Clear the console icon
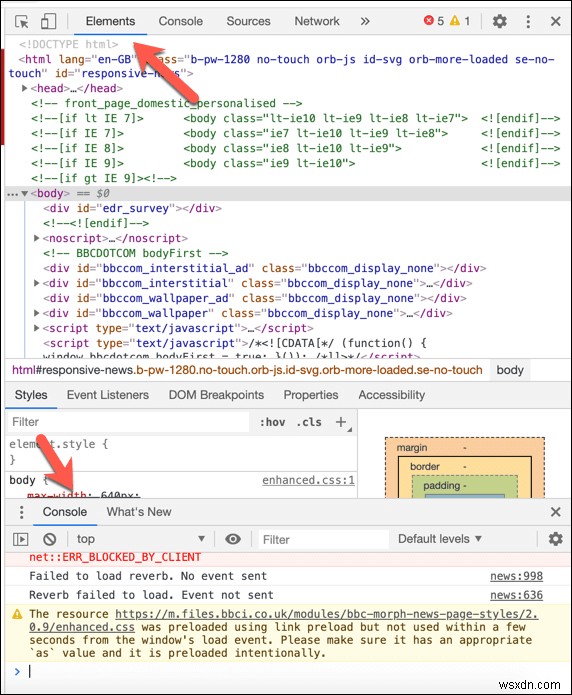The height and width of the screenshot is (695, 572). tap(50, 539)
